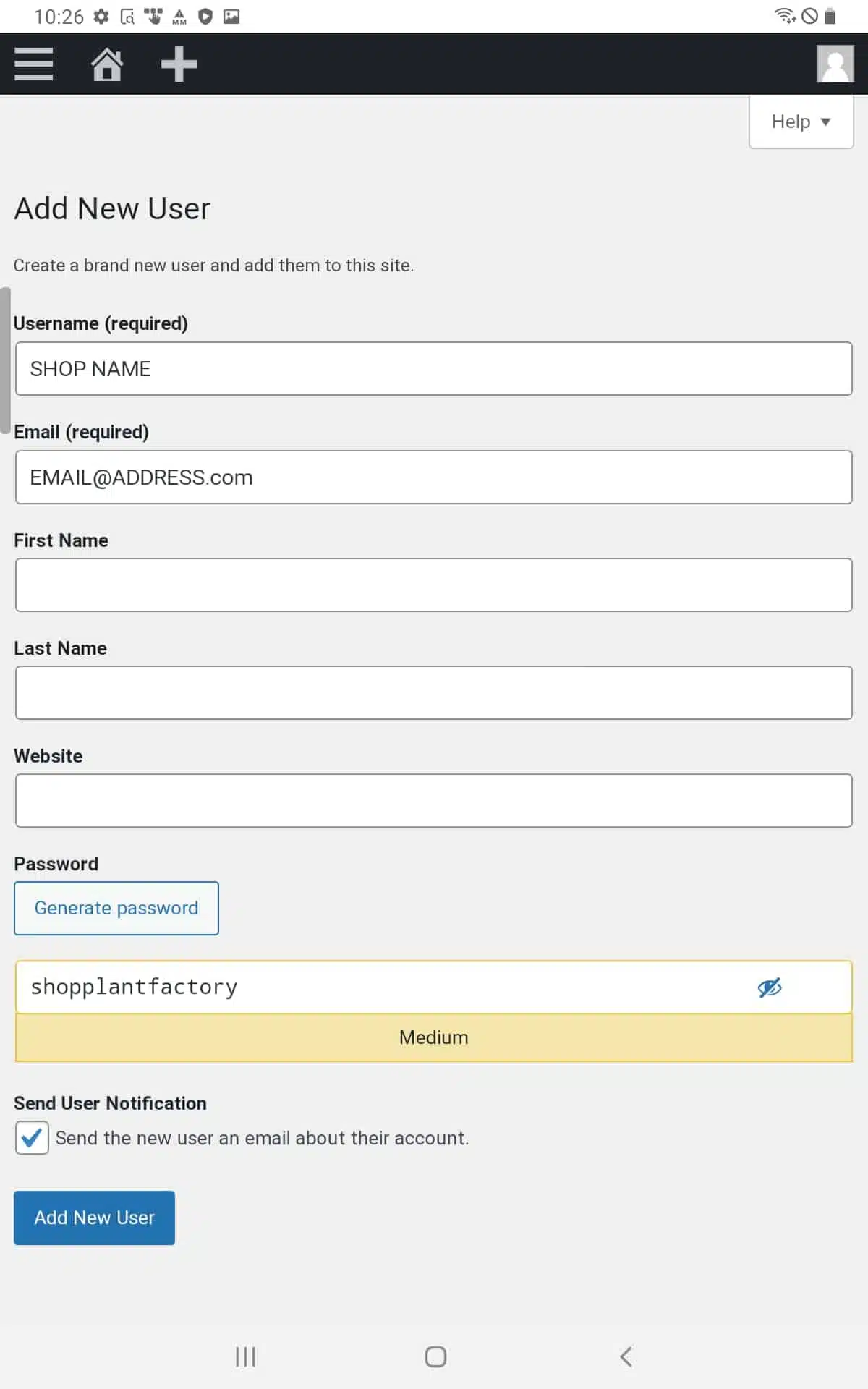Focus the Username field with SHOP NAME
Viewport: 868px width, 1389px height.
pos(434,369)
